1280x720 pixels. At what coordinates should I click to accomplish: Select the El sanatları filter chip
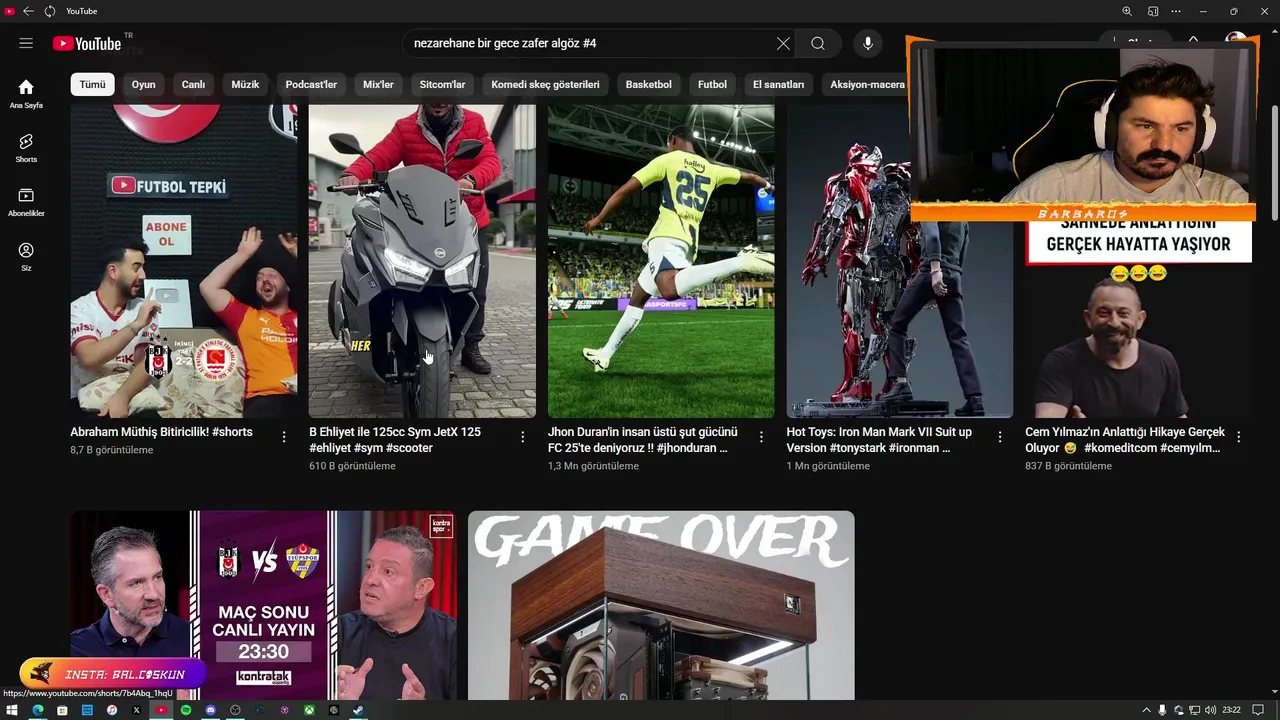click(778, 85)
